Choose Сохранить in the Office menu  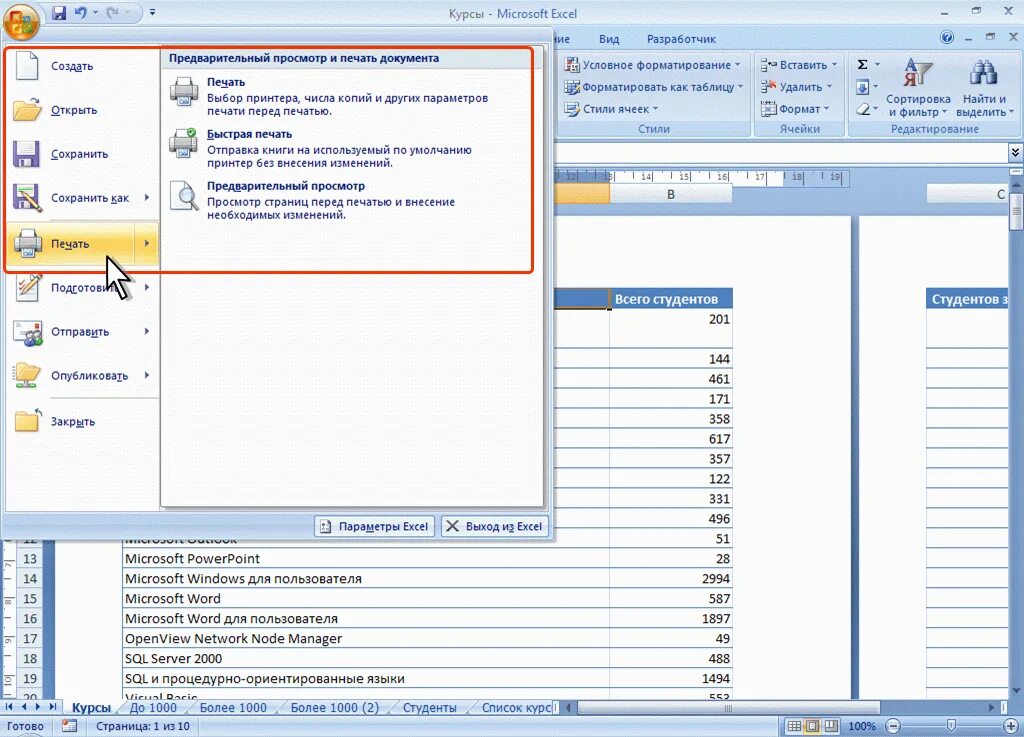point(82,154)
